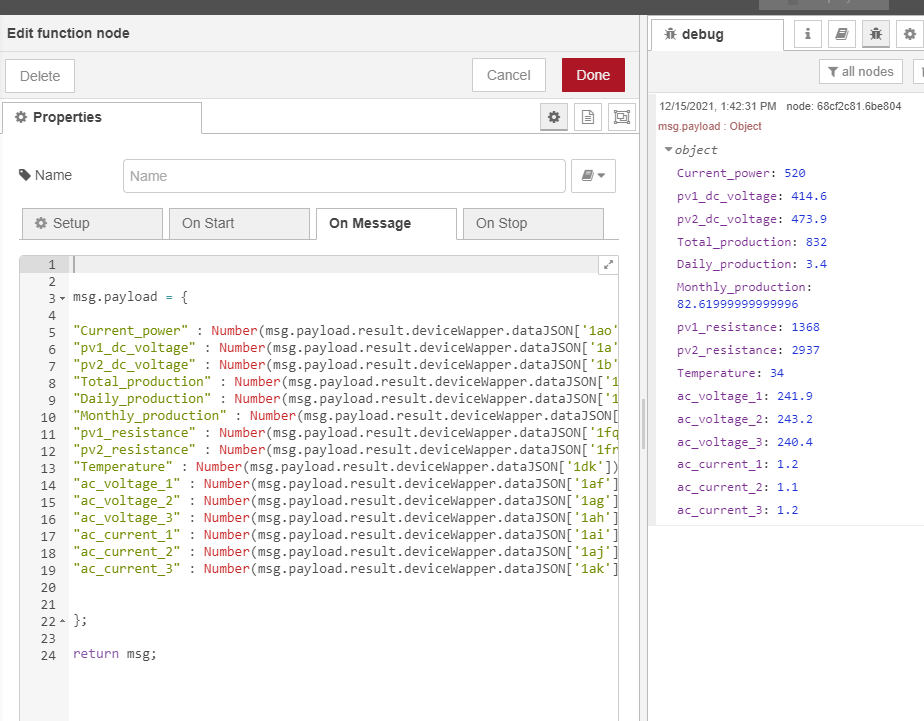Focus the node Name input field
Image resolution: width=924 pixels, height=721 pixels.
coord(344,176)
